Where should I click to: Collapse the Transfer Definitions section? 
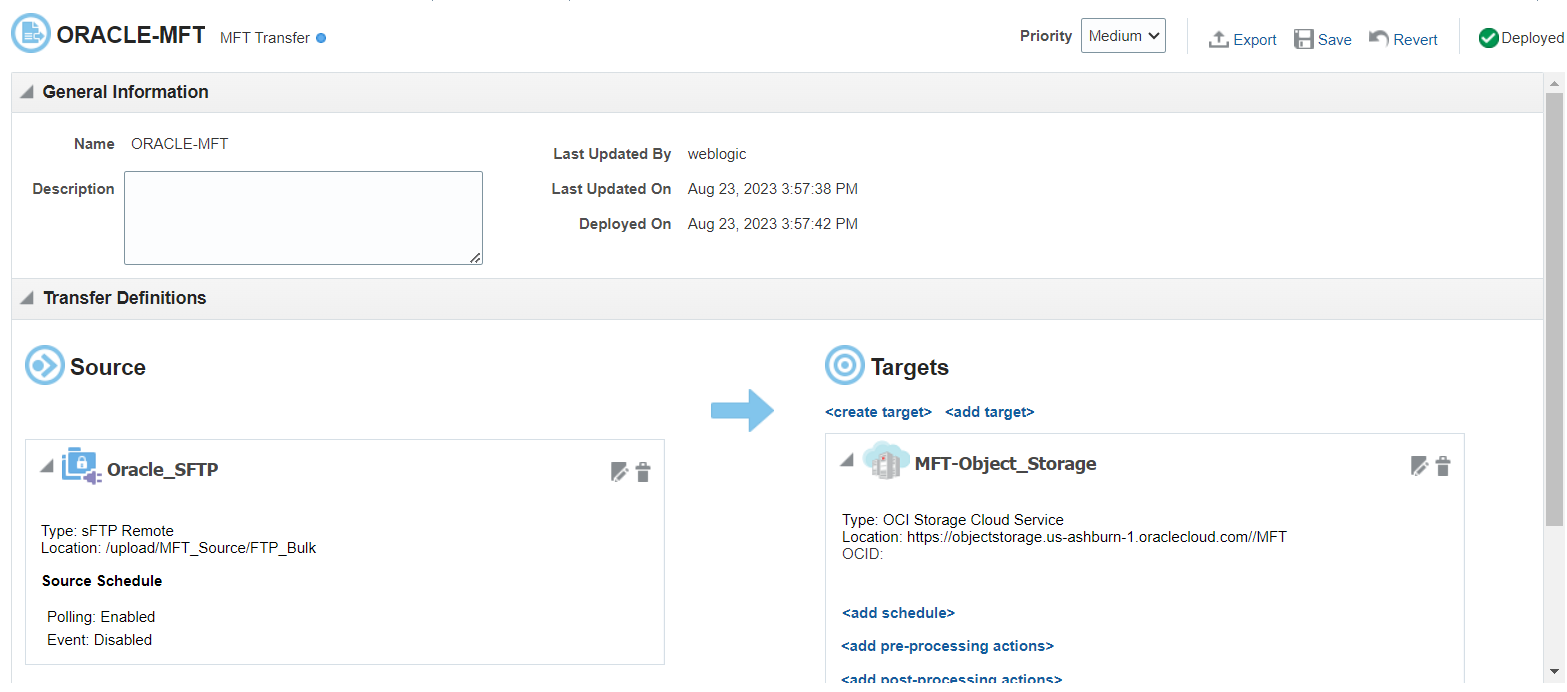(27, 298)
